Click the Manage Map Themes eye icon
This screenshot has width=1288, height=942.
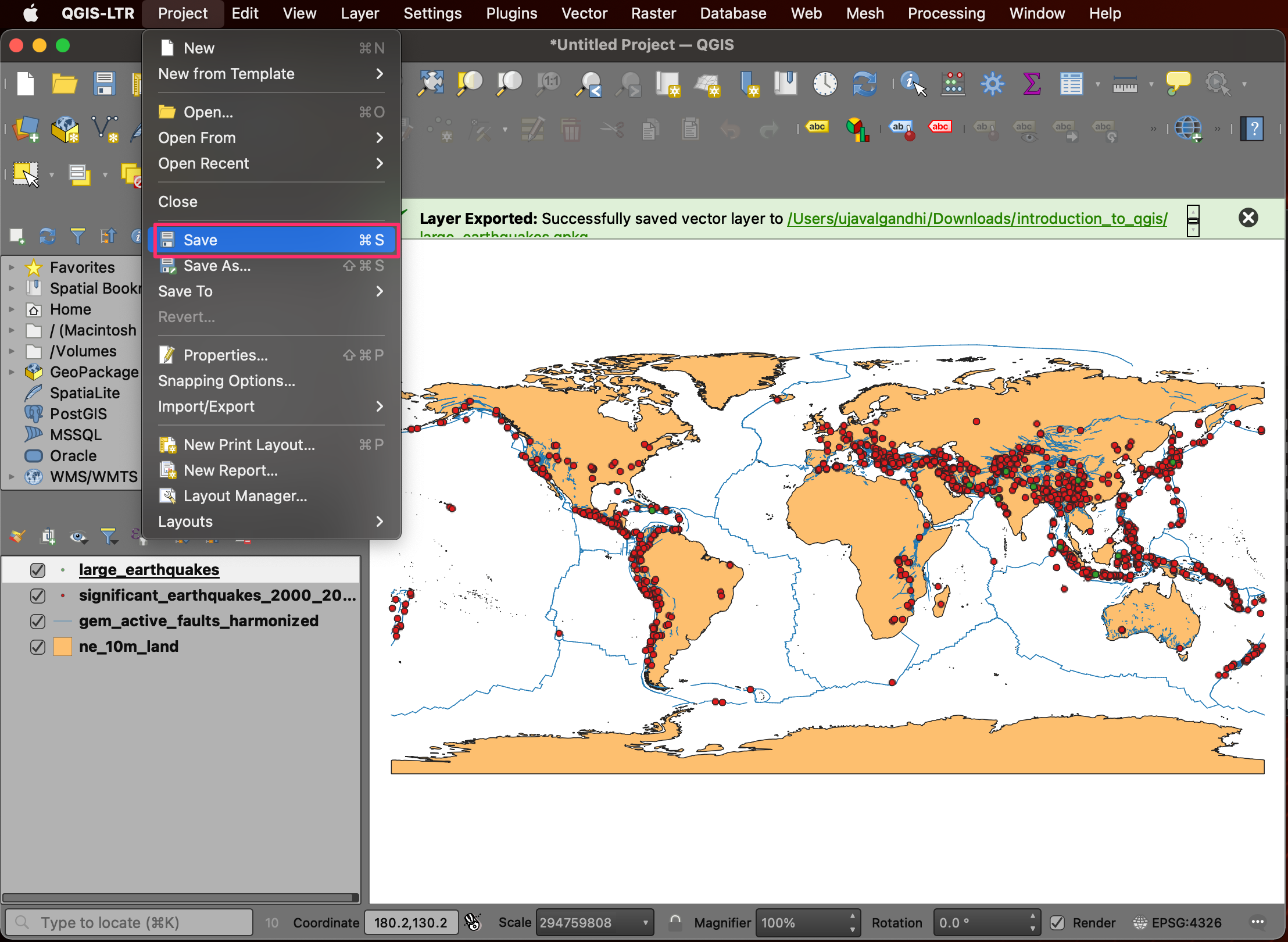point(78,536)
